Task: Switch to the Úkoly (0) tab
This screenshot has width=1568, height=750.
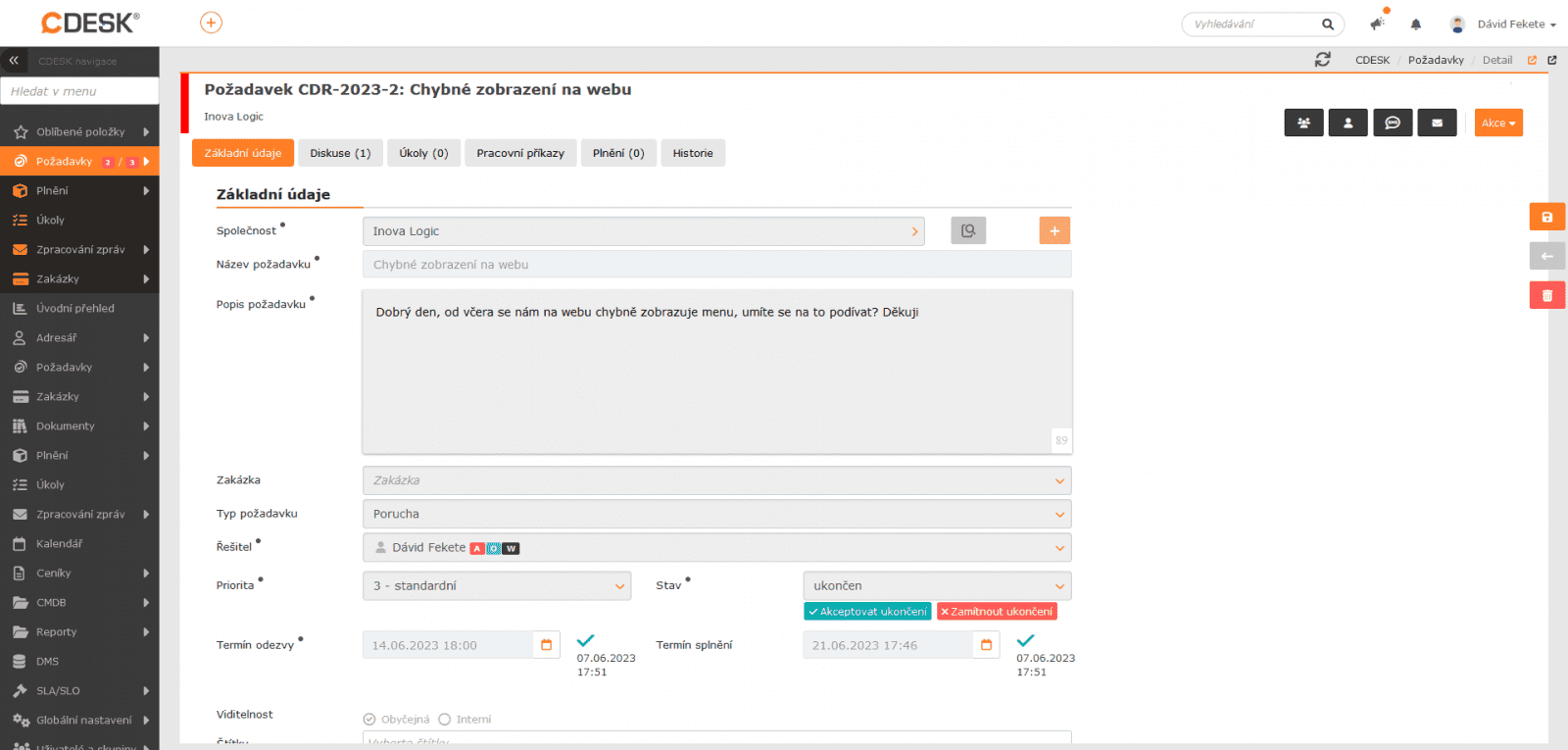Action: tap(423, 153)
